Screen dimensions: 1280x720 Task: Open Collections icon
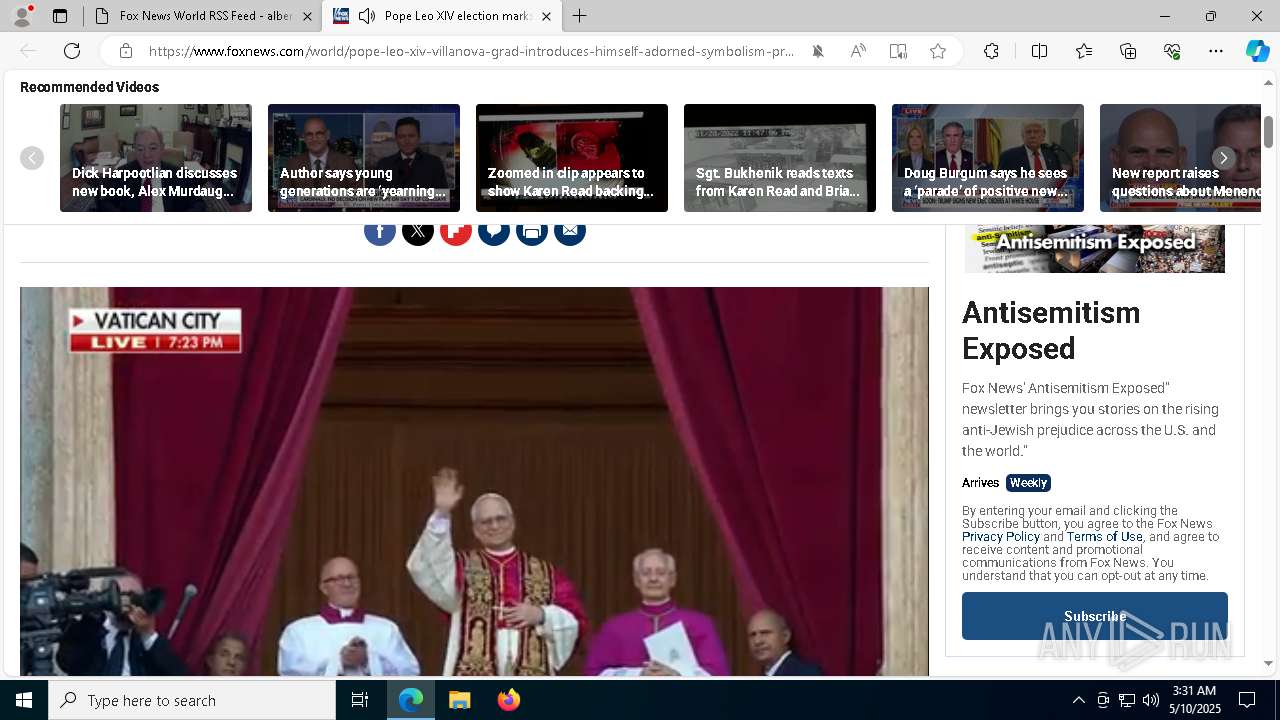(1128, 51)
